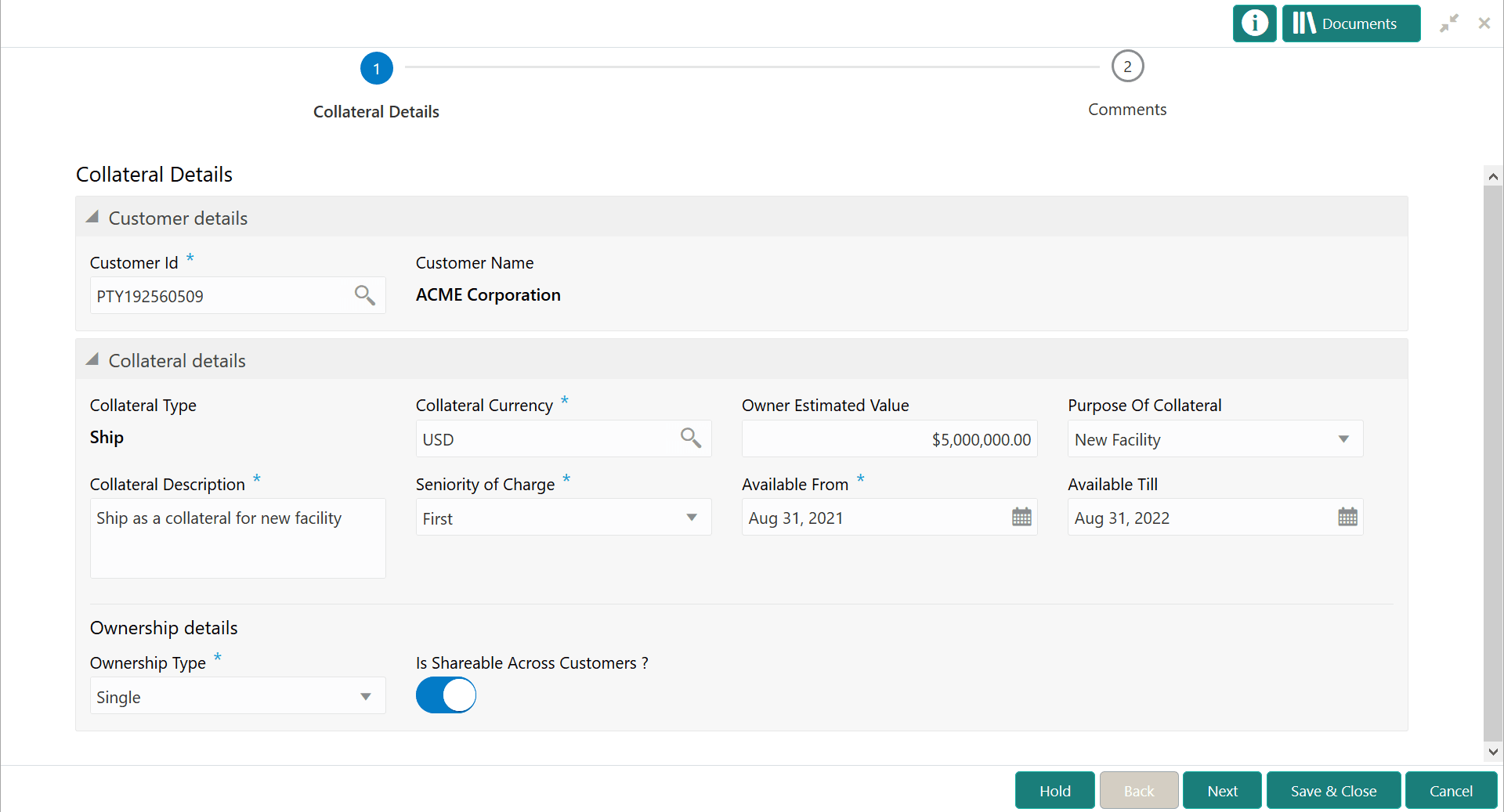Collapse the Customer details section
The width and height of the screenshot is (1504, 812).
(x=92, y=217)
